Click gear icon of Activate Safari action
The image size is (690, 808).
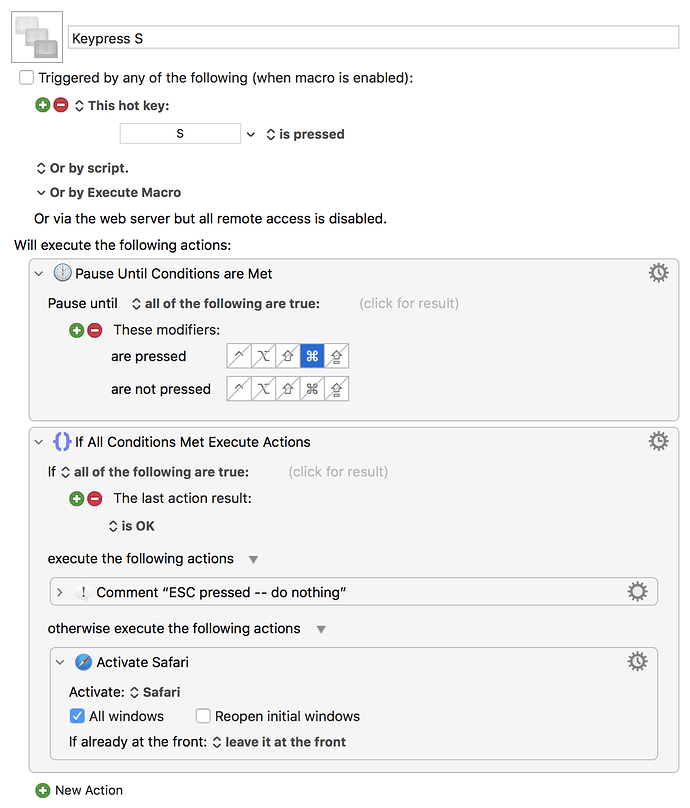click(x=637, y=661)
